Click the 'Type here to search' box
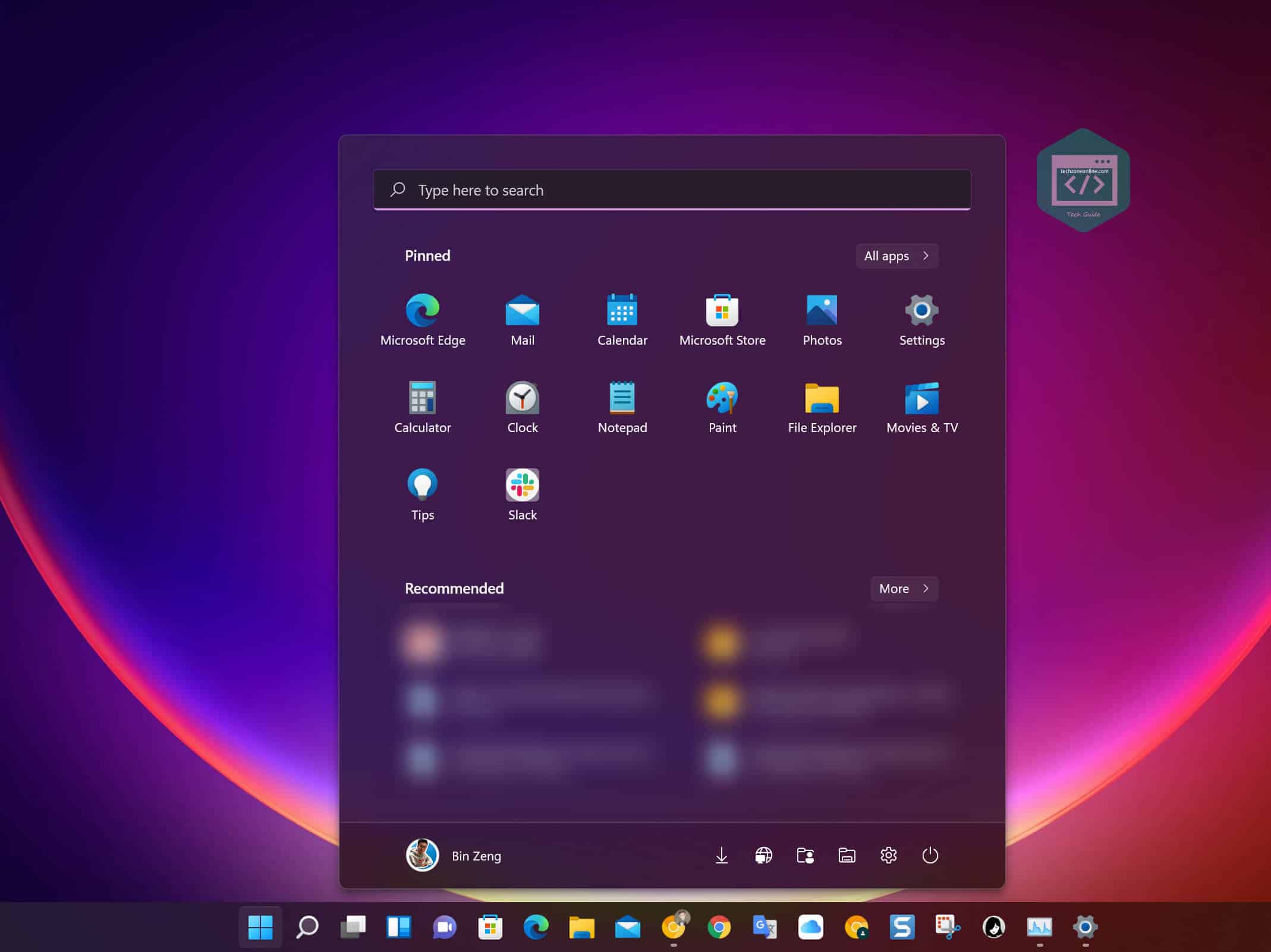Image resolution: width=1271 pixels, height=952 pixels. click(672, 190)
